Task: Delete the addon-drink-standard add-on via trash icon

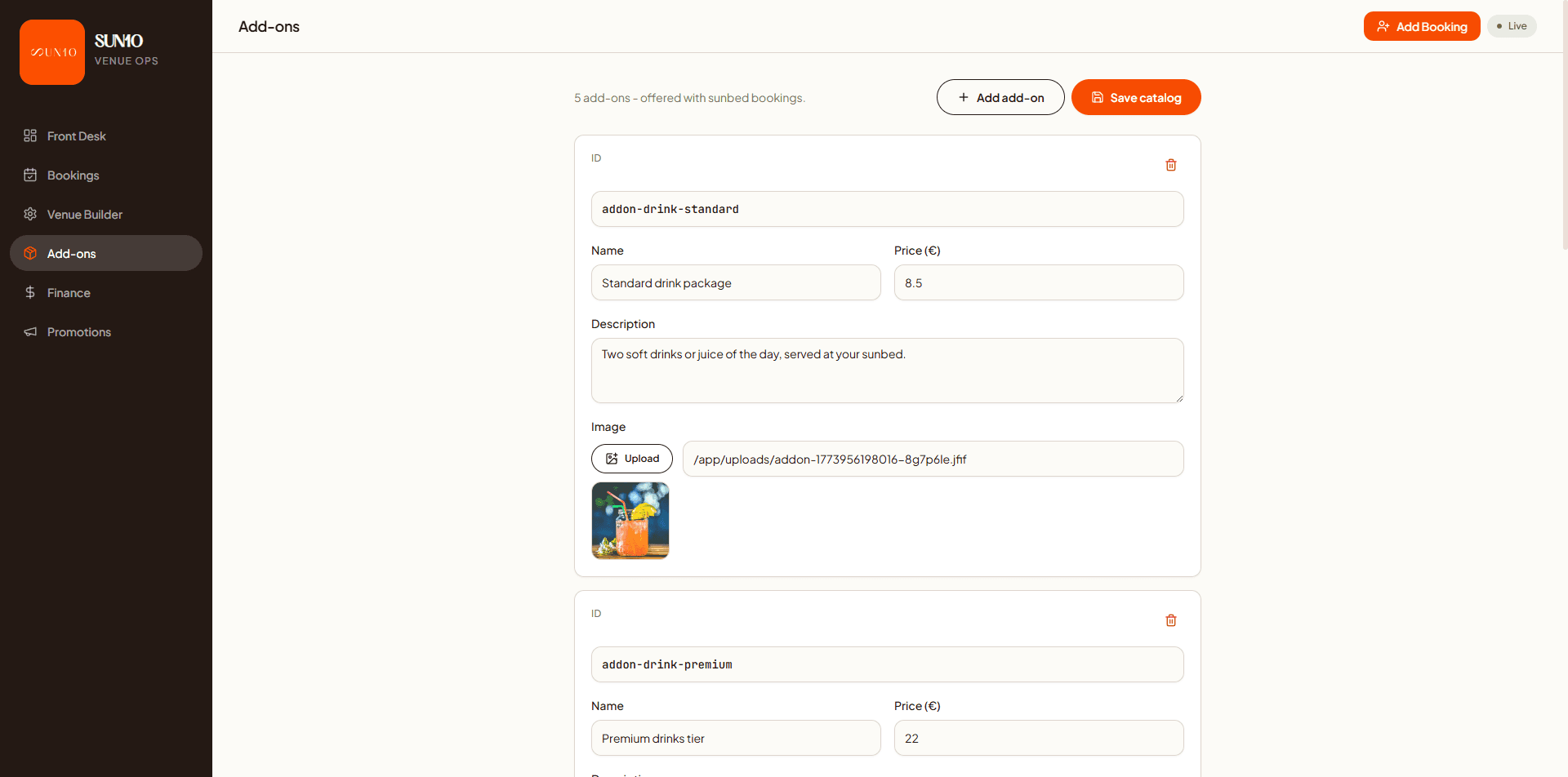Action: click(1170, 165)
